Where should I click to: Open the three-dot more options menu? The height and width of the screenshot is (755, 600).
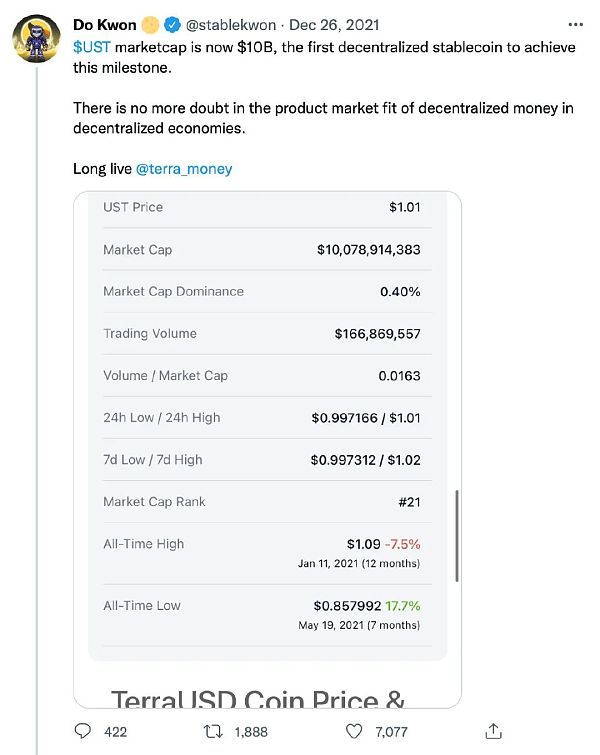574,24
